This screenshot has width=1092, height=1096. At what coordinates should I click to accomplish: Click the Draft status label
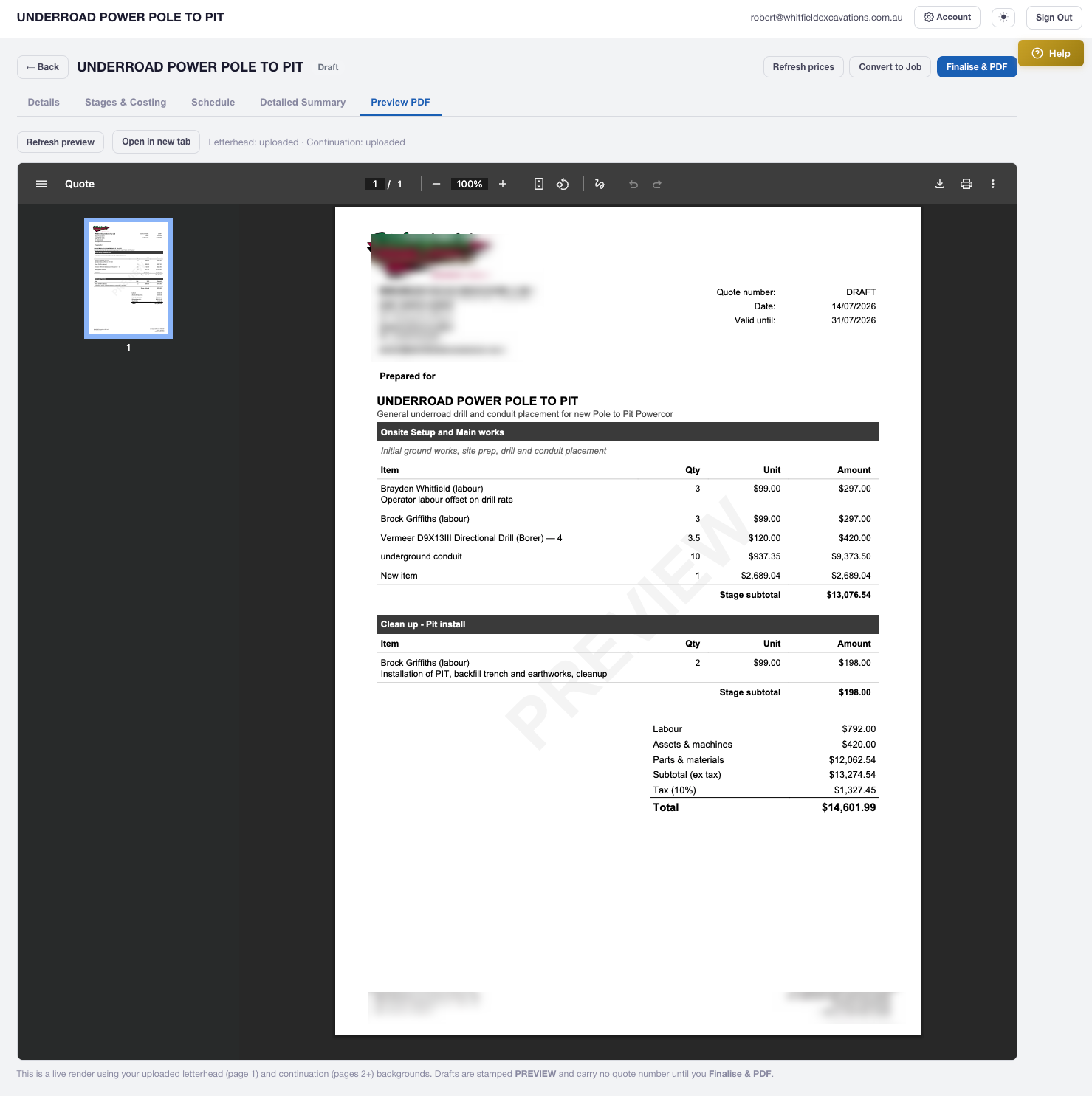pos(328,67)
